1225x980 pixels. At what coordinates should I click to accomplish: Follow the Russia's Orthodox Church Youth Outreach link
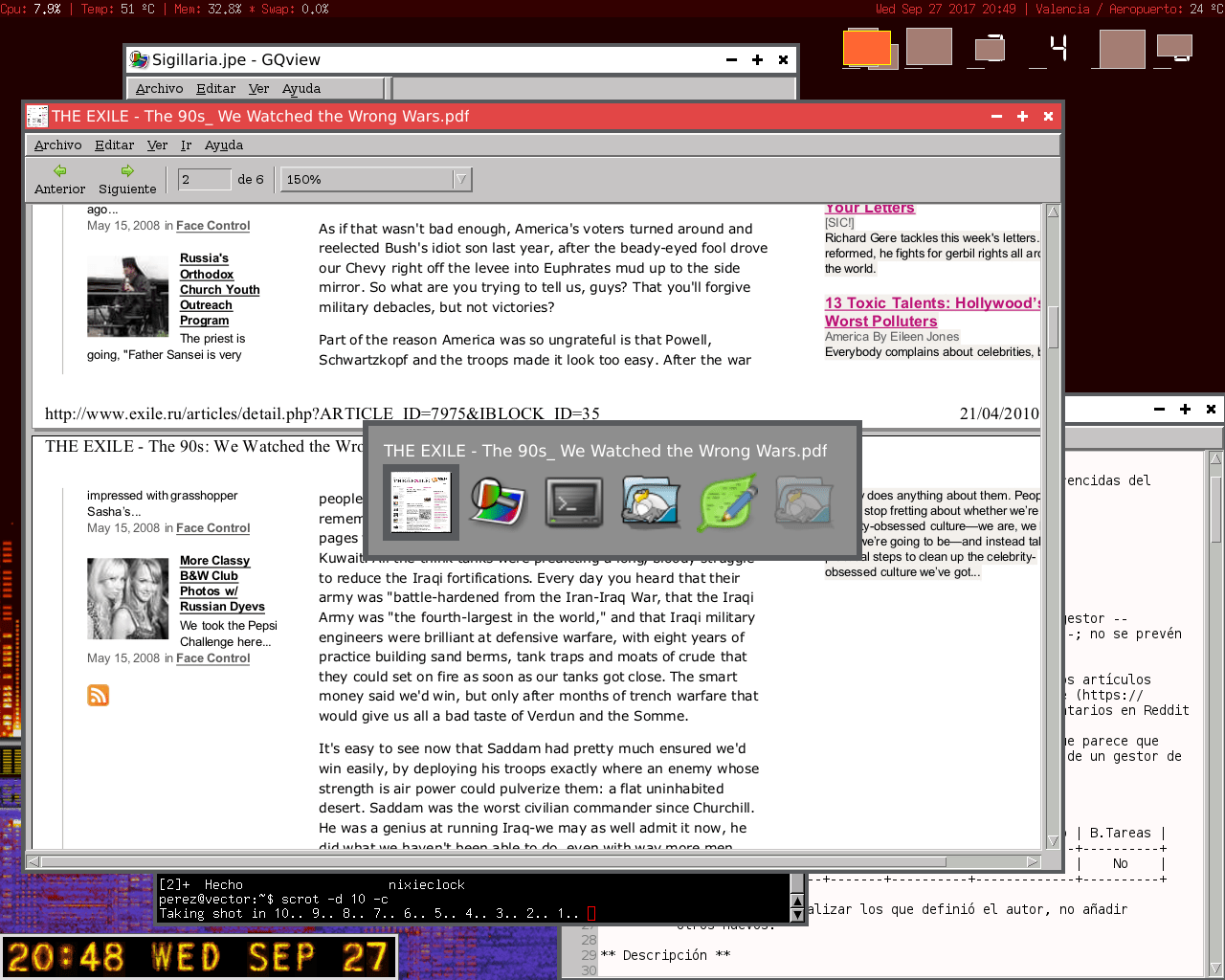click(219, 289)
